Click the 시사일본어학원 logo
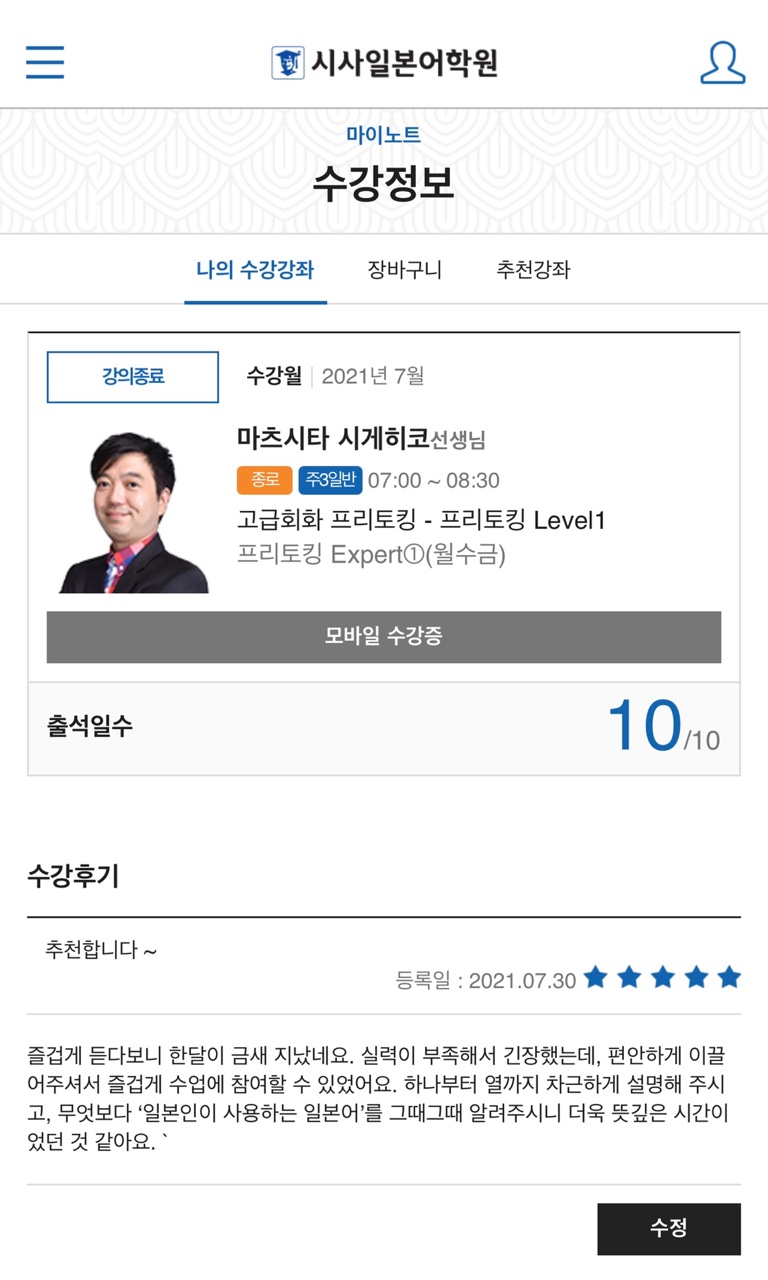This screenshot has width=768, height=1280. [x=384, y=63]
